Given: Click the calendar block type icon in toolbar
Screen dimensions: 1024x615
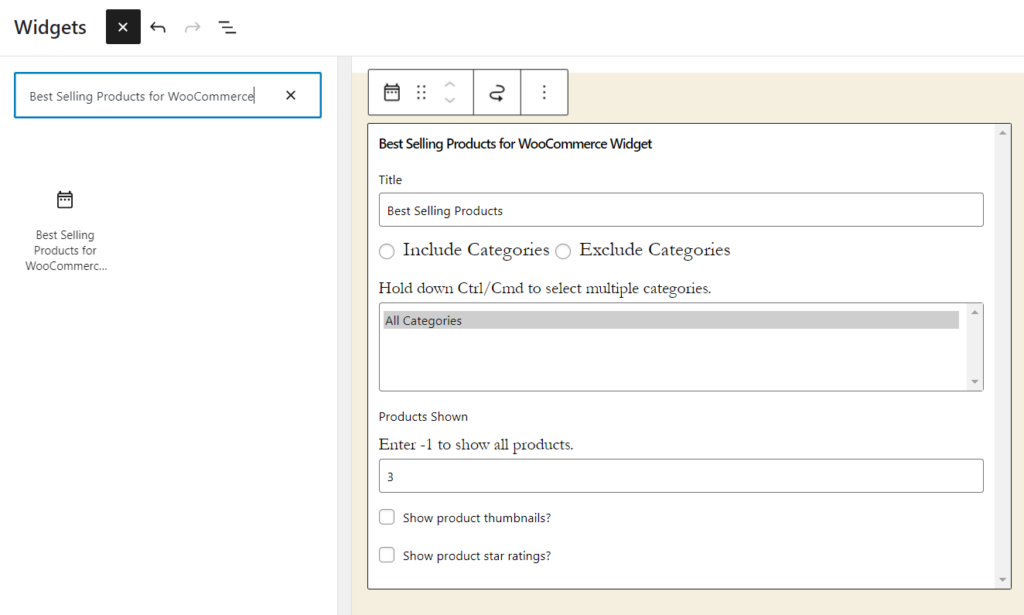Looking at the screenshot, I should pos(392,92).
